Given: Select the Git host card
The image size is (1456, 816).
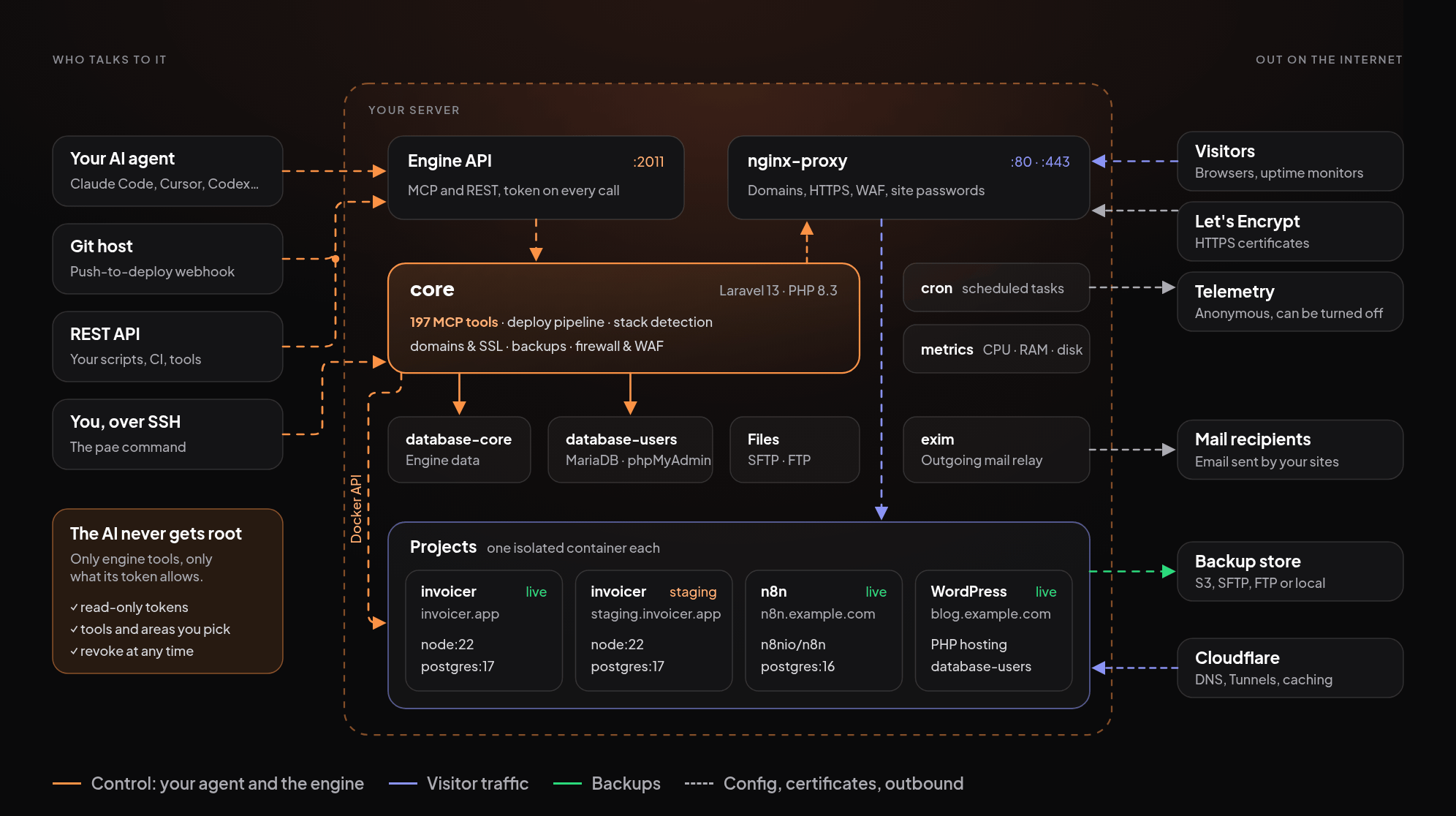Looking at the screenshot, I should click(167, 259).
